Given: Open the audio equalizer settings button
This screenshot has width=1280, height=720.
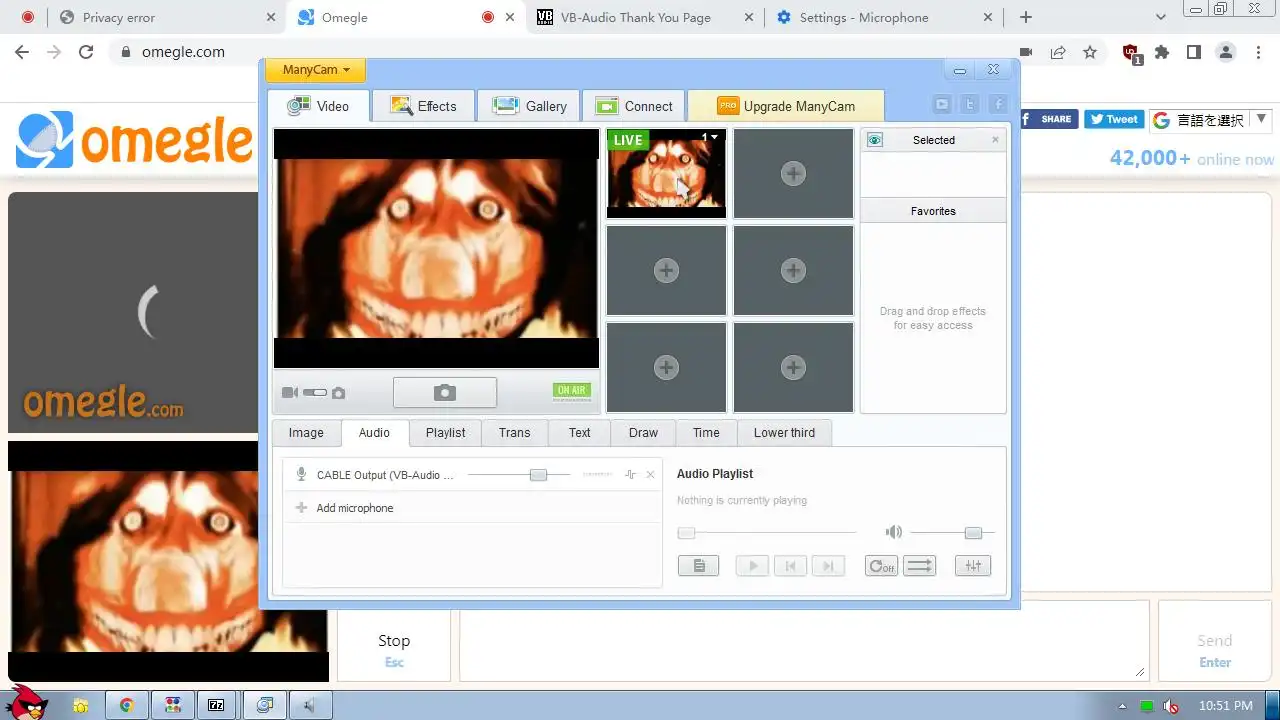Looking at the screenshot, I should (x=973, y=566).
